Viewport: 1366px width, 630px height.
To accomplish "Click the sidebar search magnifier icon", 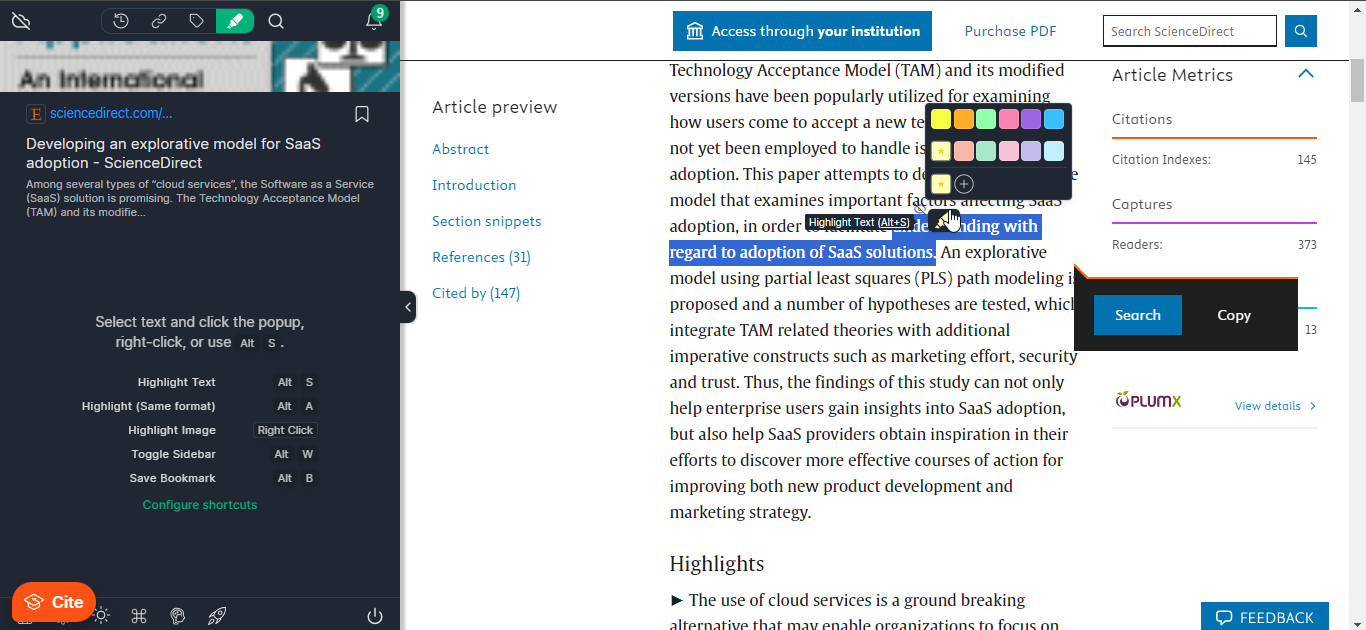I will pyautogui.click(x=277, y=21).
